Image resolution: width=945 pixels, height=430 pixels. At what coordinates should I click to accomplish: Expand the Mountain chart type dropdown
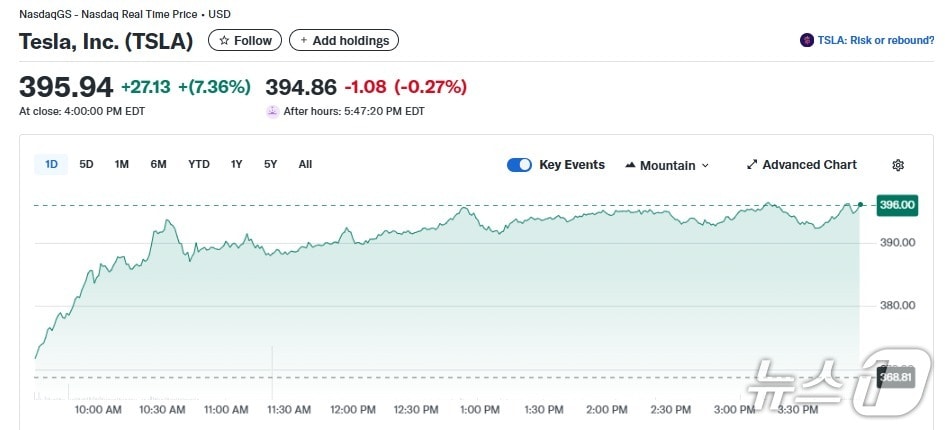coord(705,166)
